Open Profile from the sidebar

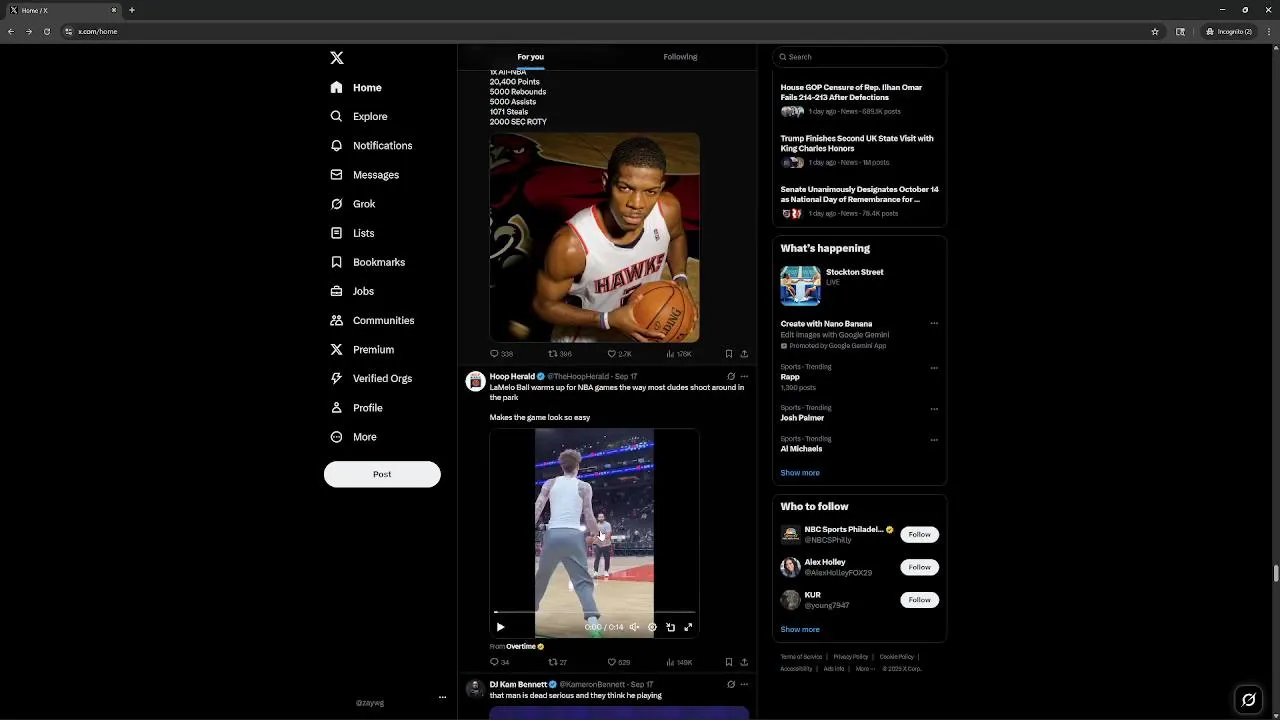pyautogui.click(x=357, y=408)
